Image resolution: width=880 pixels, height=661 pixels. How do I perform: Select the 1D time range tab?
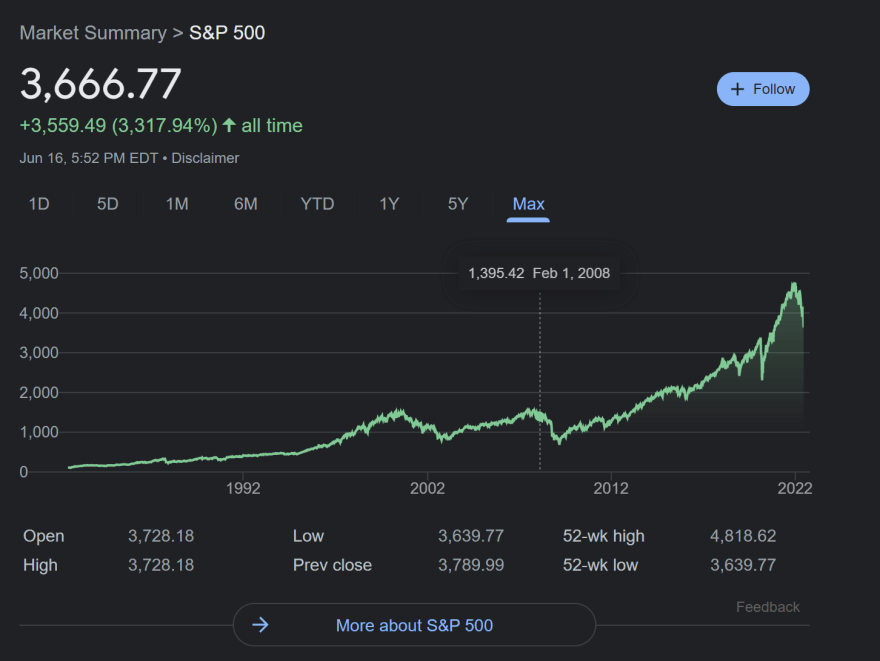(39, 204)
